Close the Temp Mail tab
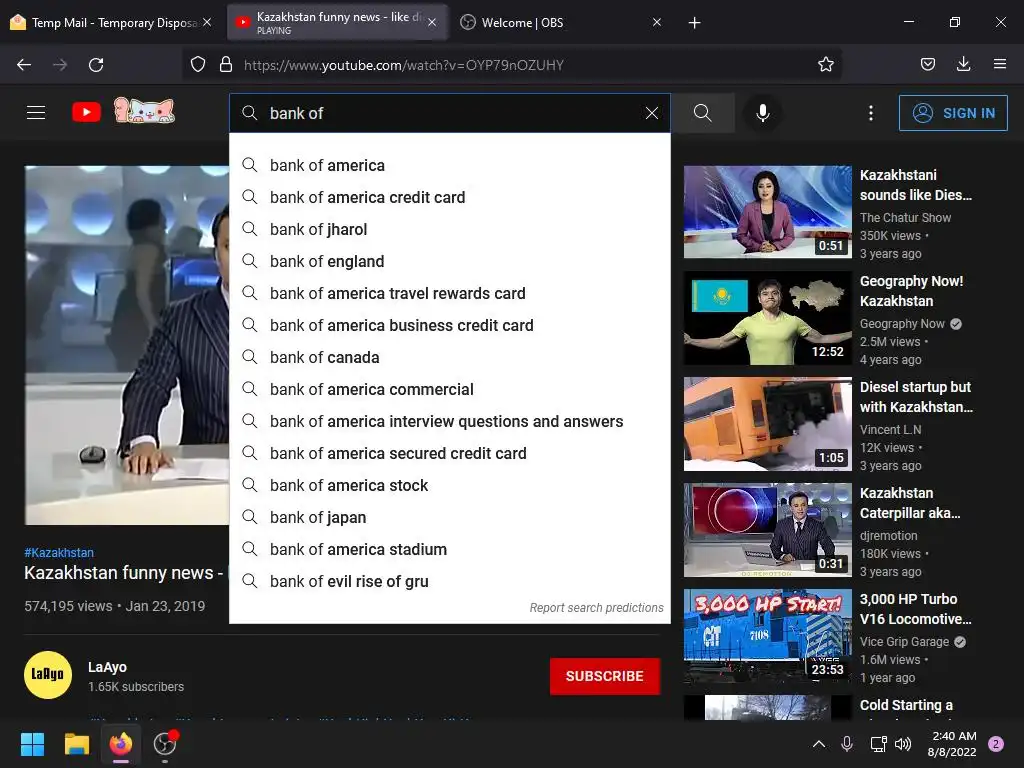 click(x=207, y=22)
